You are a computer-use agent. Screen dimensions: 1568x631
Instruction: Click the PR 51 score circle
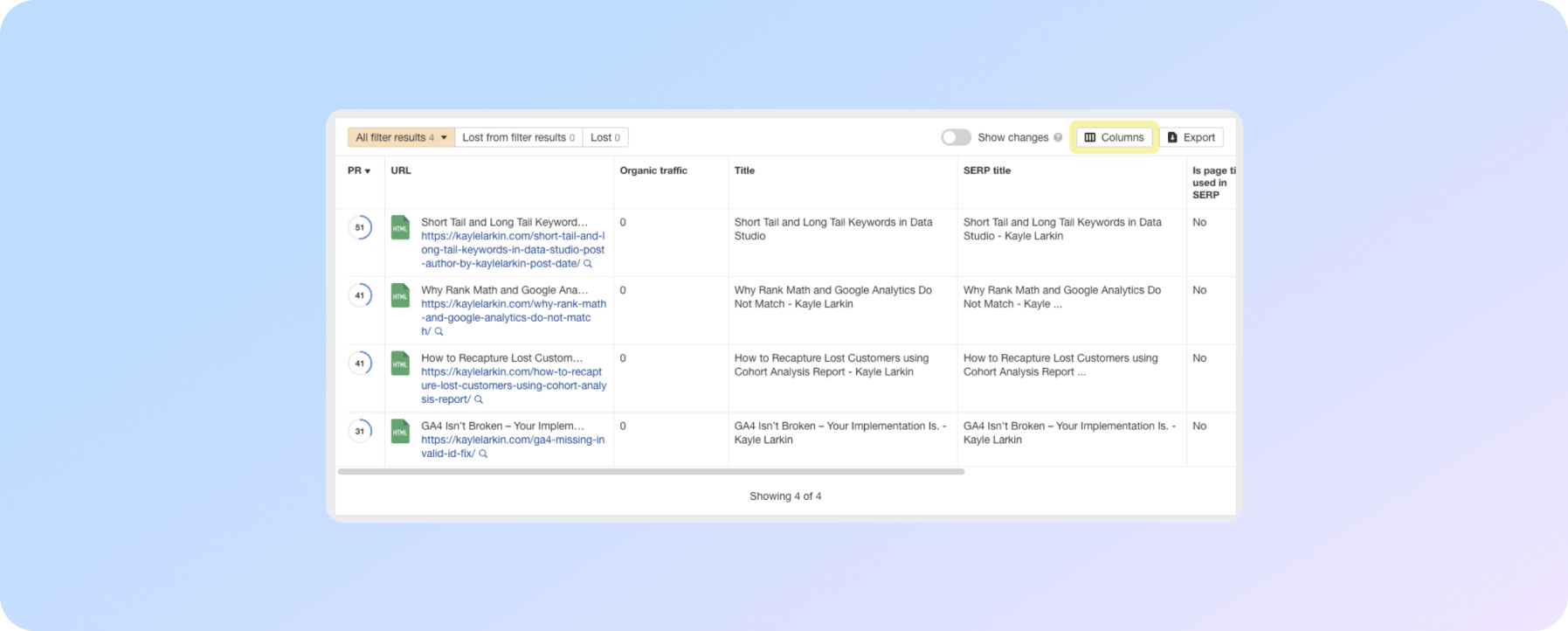(x=360, y=227)
